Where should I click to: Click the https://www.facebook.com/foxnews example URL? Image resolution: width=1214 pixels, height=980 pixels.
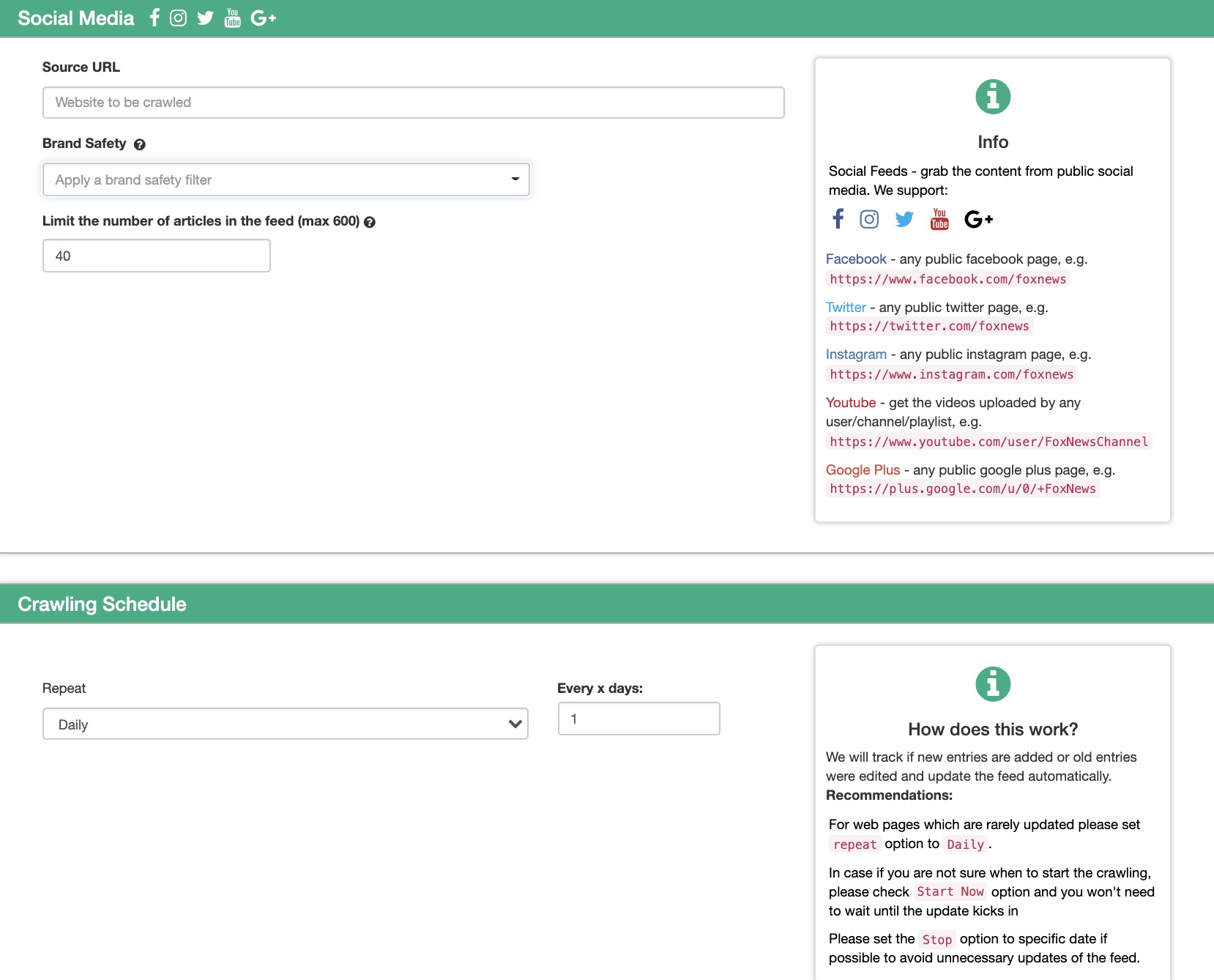948,279
